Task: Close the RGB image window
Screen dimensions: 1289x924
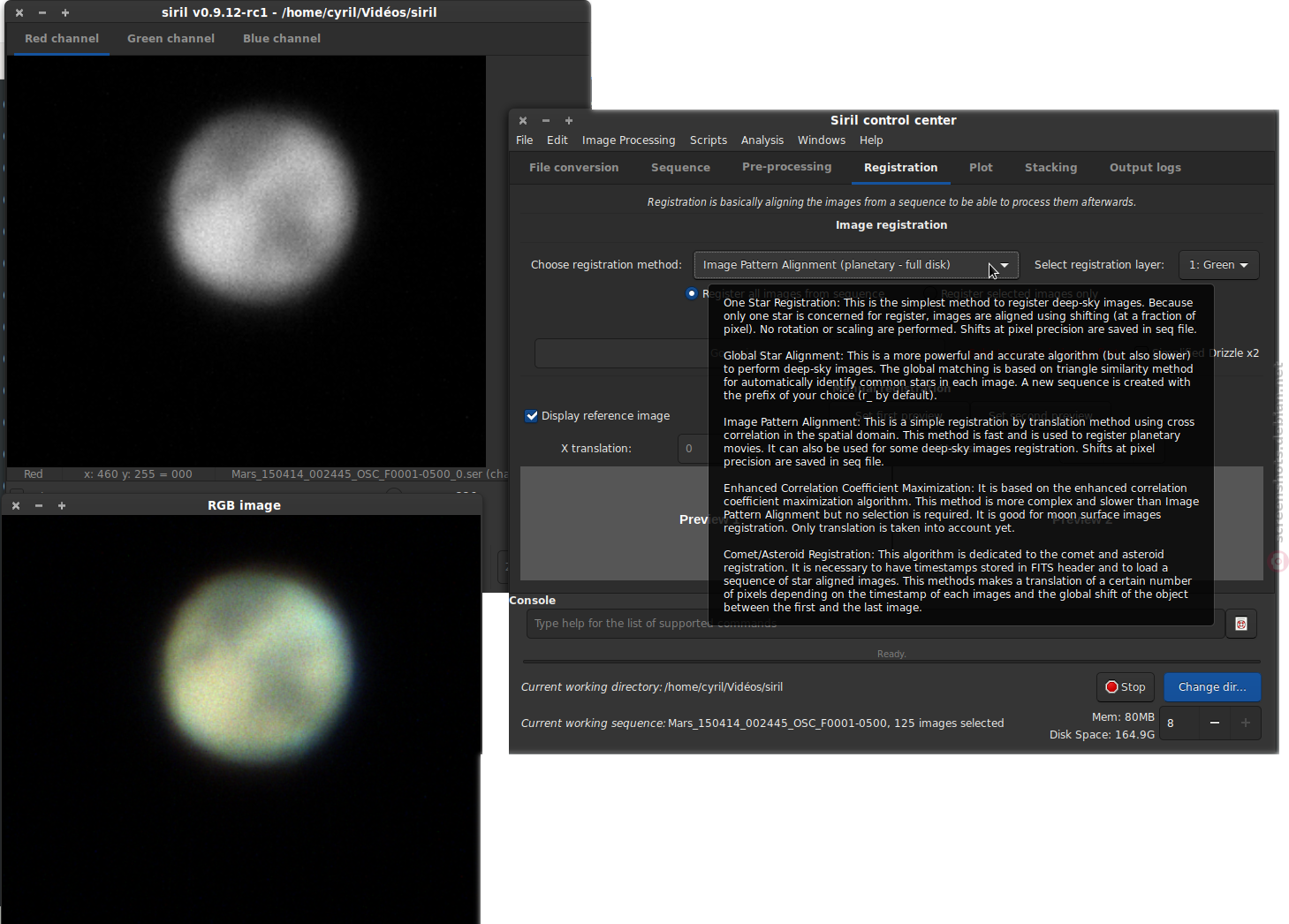Action: coord(16,506)
